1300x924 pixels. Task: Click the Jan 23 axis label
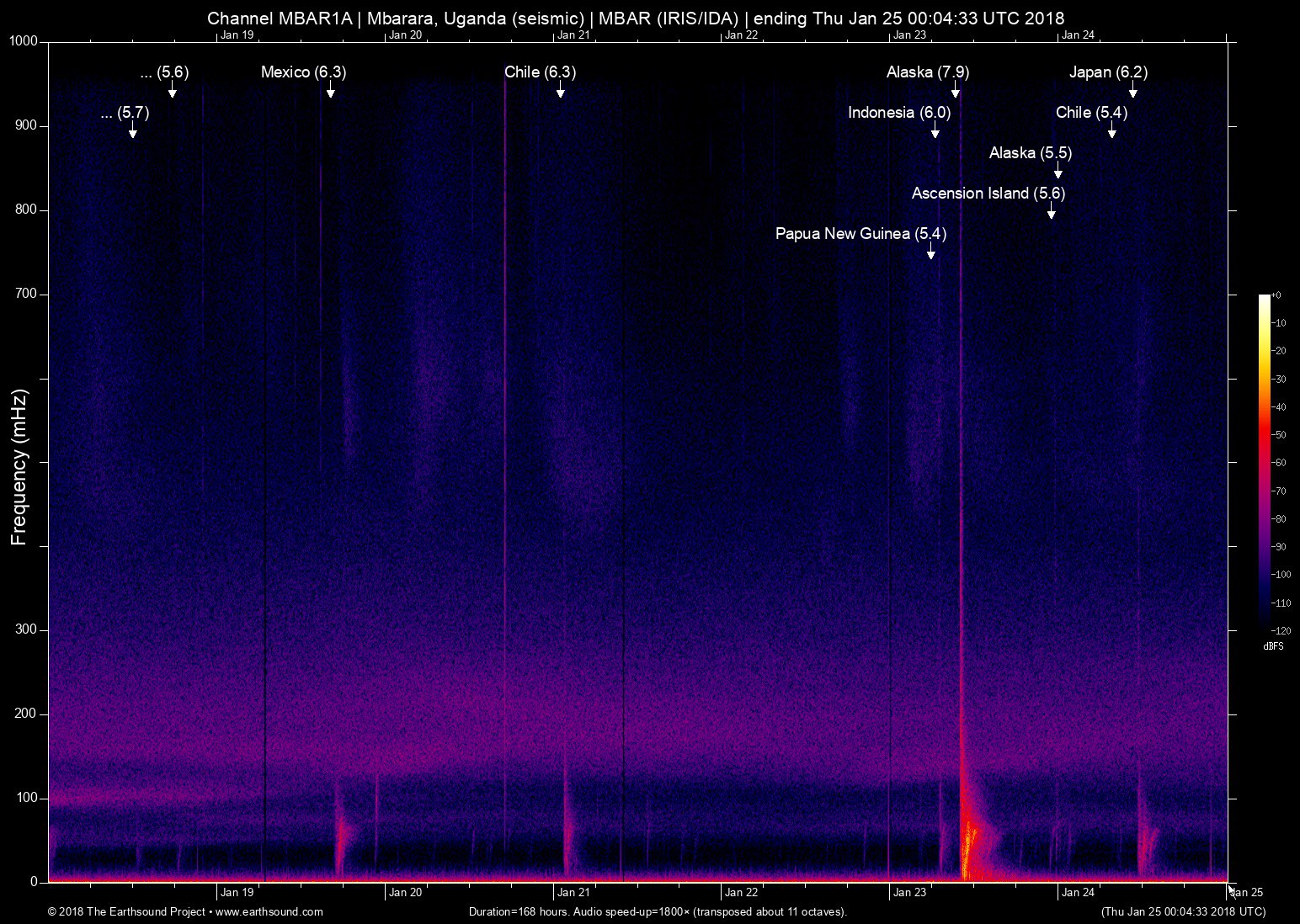pyautogui.click(x=912, y=892)
